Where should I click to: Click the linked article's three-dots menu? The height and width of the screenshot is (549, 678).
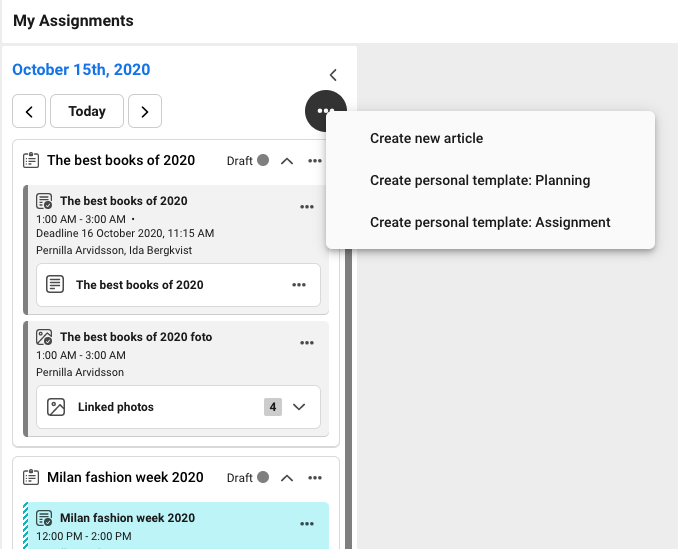299,285
